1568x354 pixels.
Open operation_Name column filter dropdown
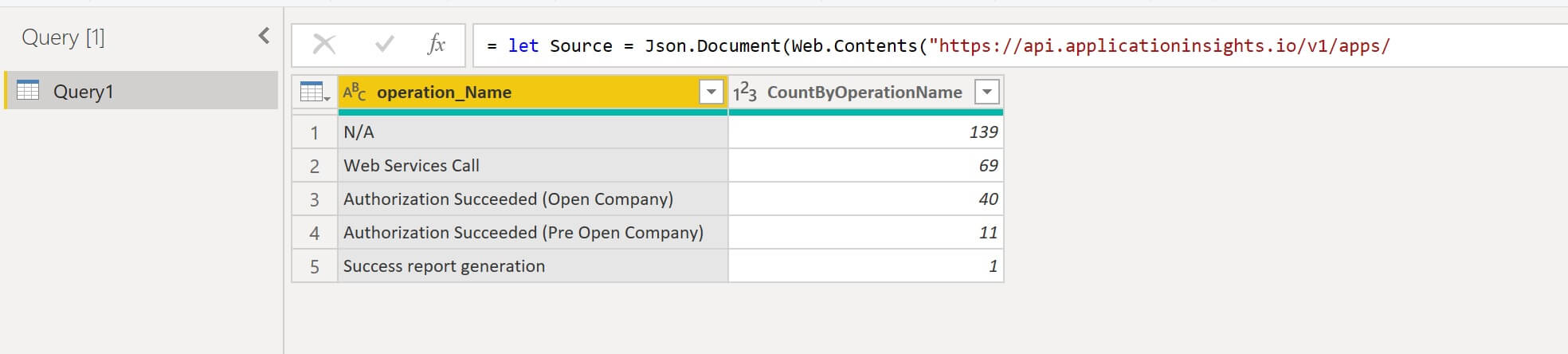pyautogui.click(x=711, y=92)
